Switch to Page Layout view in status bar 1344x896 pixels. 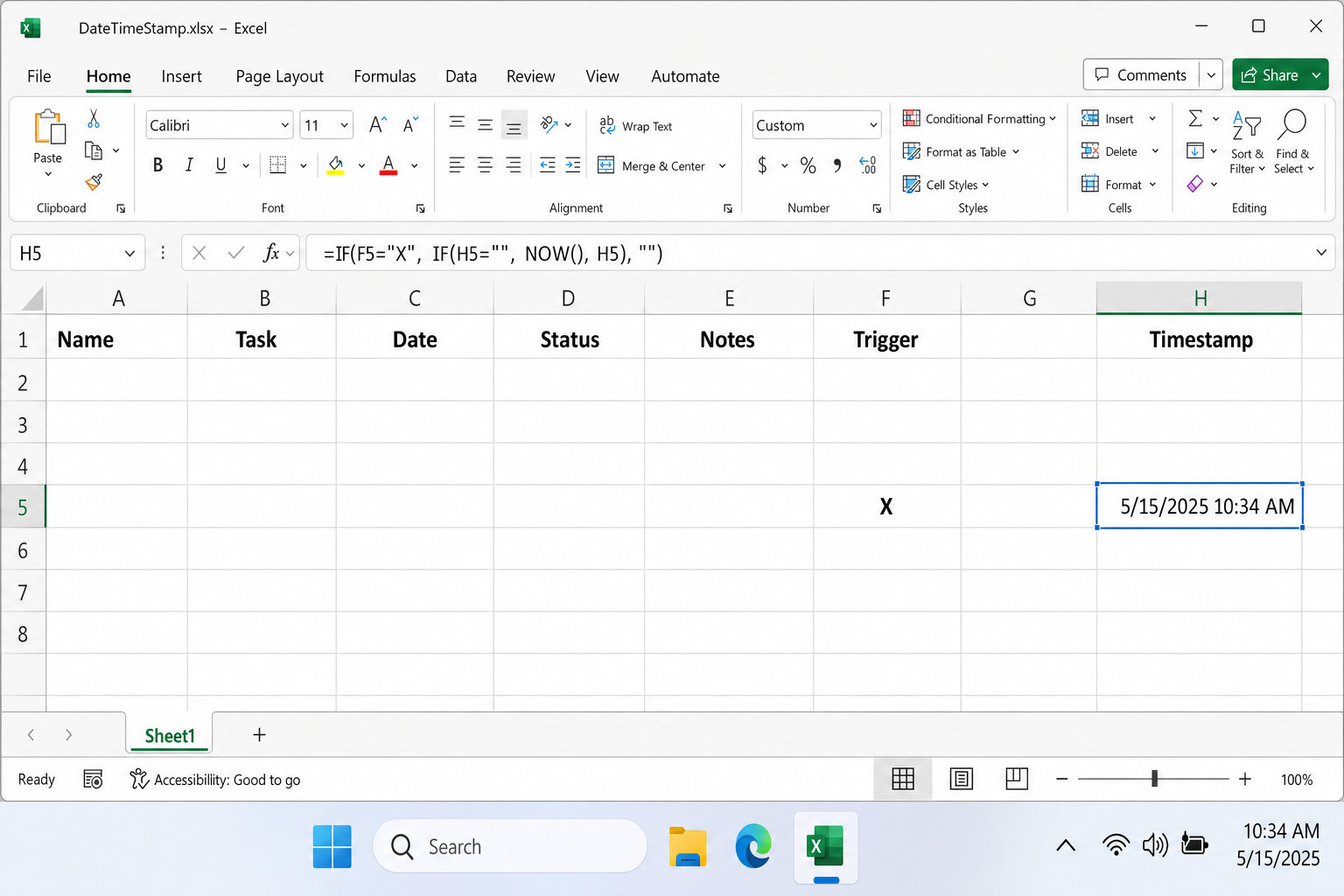point(961,779)
